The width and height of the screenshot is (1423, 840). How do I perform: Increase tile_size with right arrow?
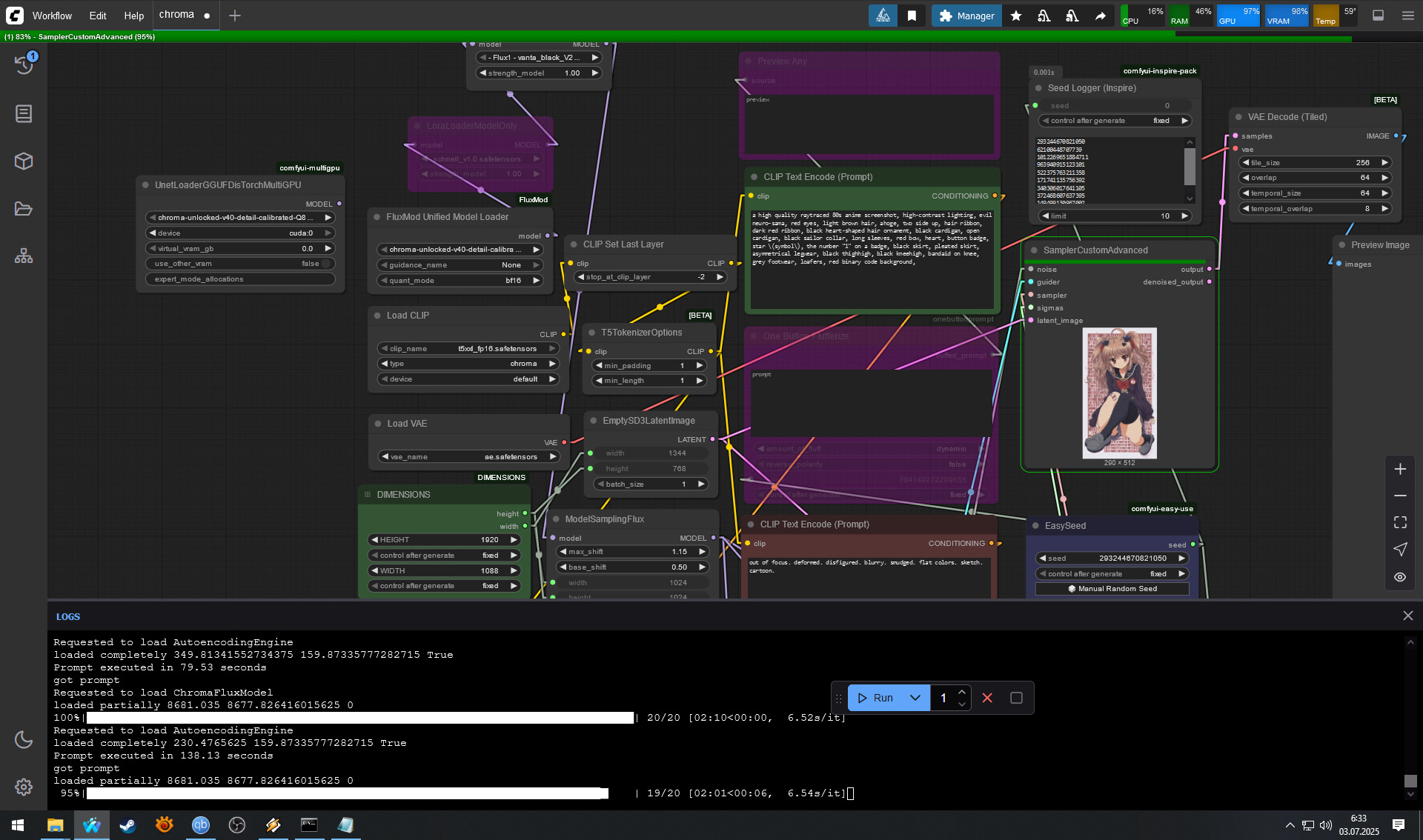(x=1384, y=163)
